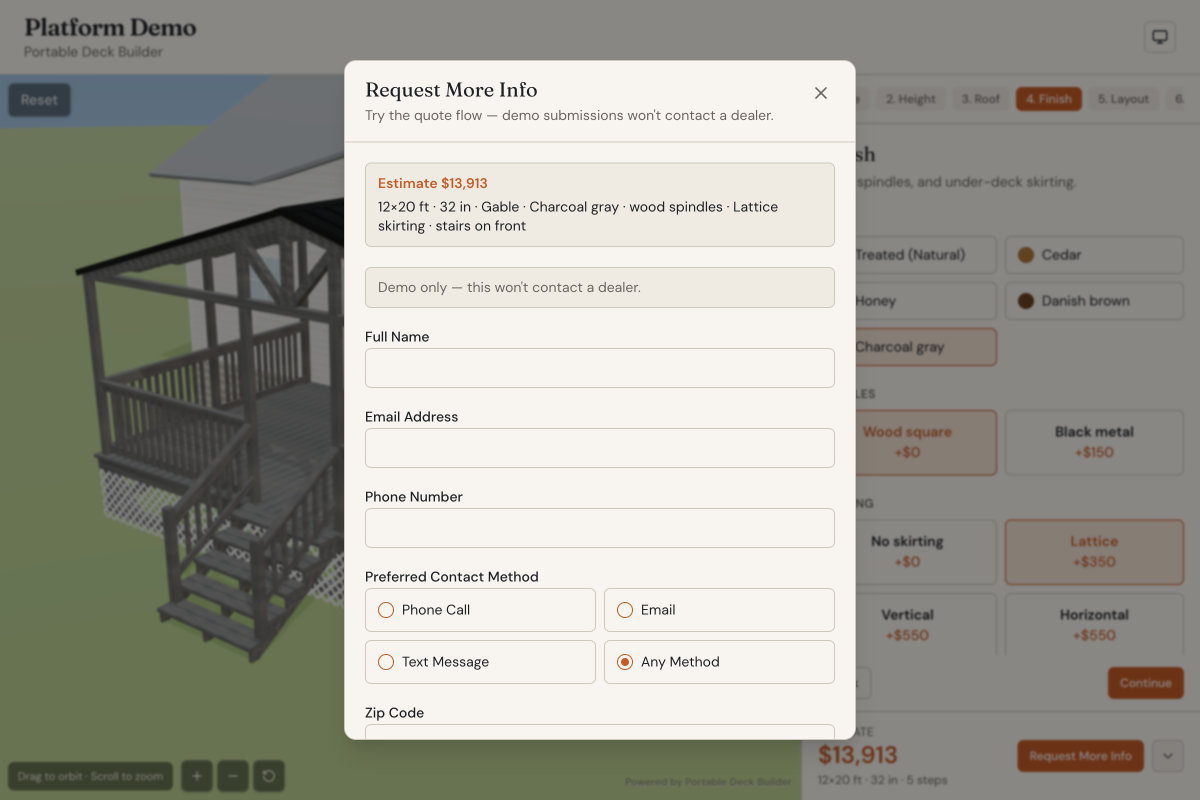
Task: Click the Zip Code input field
Action: click(x=600, y=732)
